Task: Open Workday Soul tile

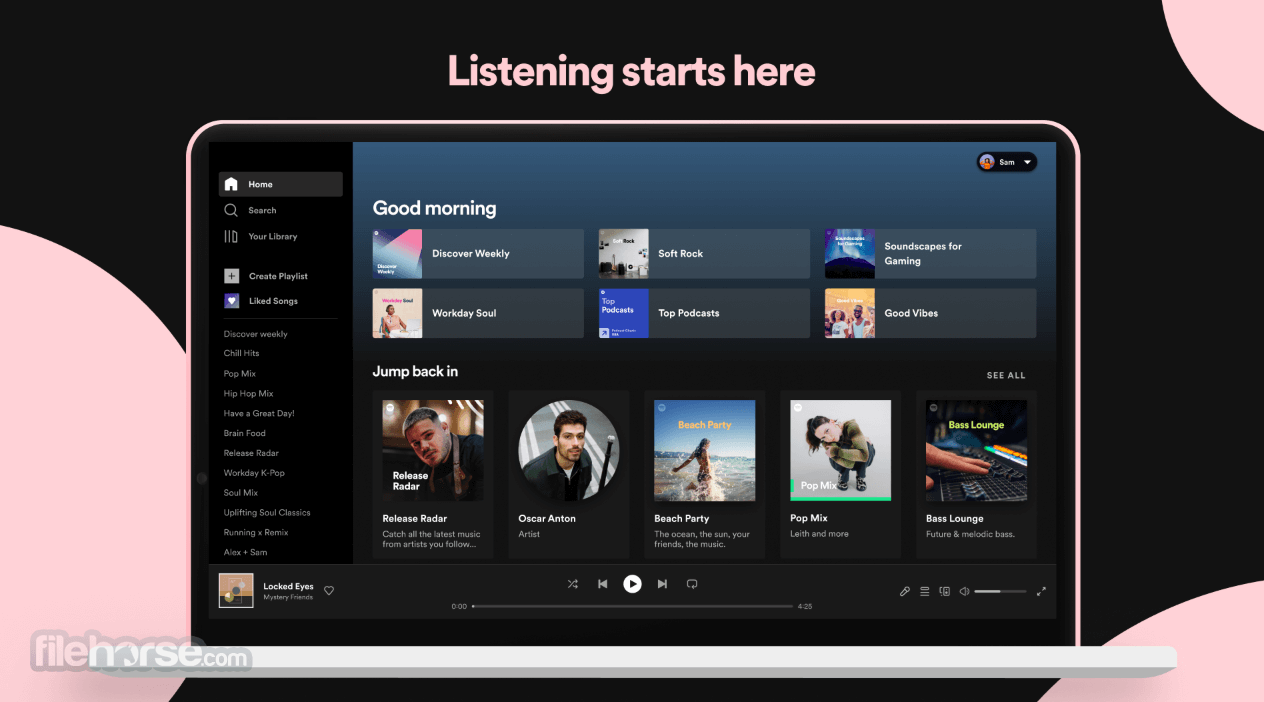Action: click(478, 313)
